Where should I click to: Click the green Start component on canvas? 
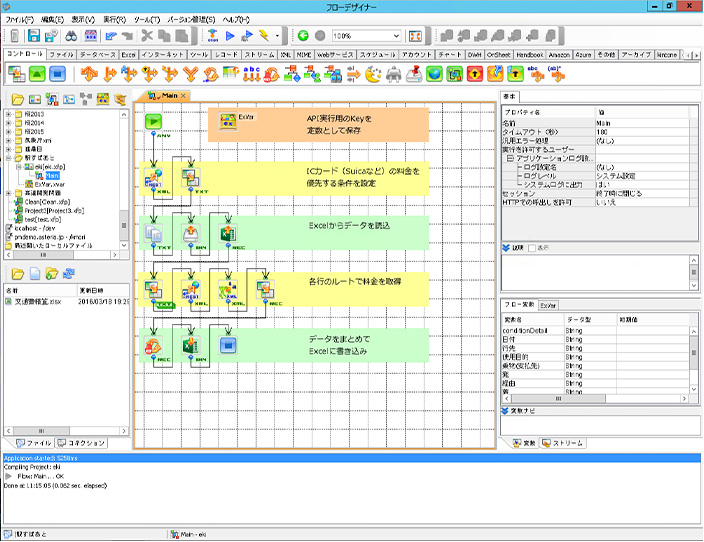pos(154,122)
